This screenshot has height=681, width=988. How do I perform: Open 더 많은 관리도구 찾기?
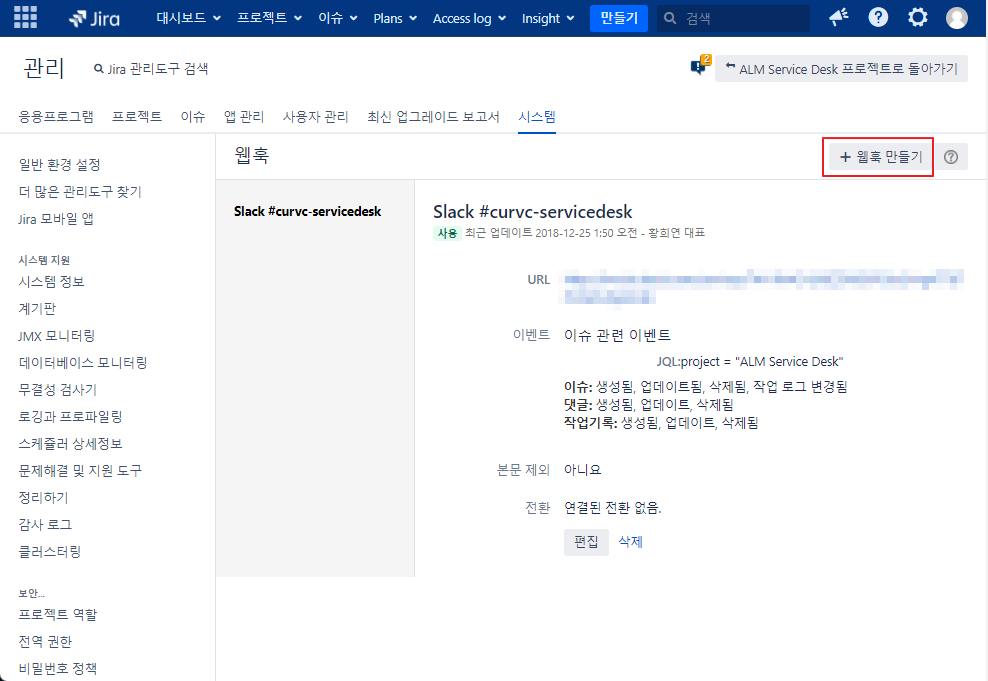(x=80, y=192)
